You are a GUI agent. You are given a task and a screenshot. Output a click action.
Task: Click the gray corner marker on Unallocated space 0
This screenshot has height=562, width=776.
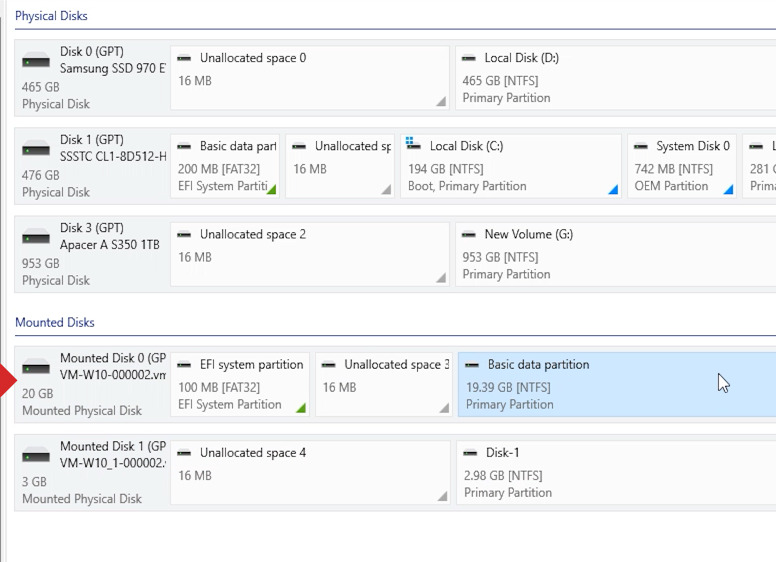click(441, 101)
